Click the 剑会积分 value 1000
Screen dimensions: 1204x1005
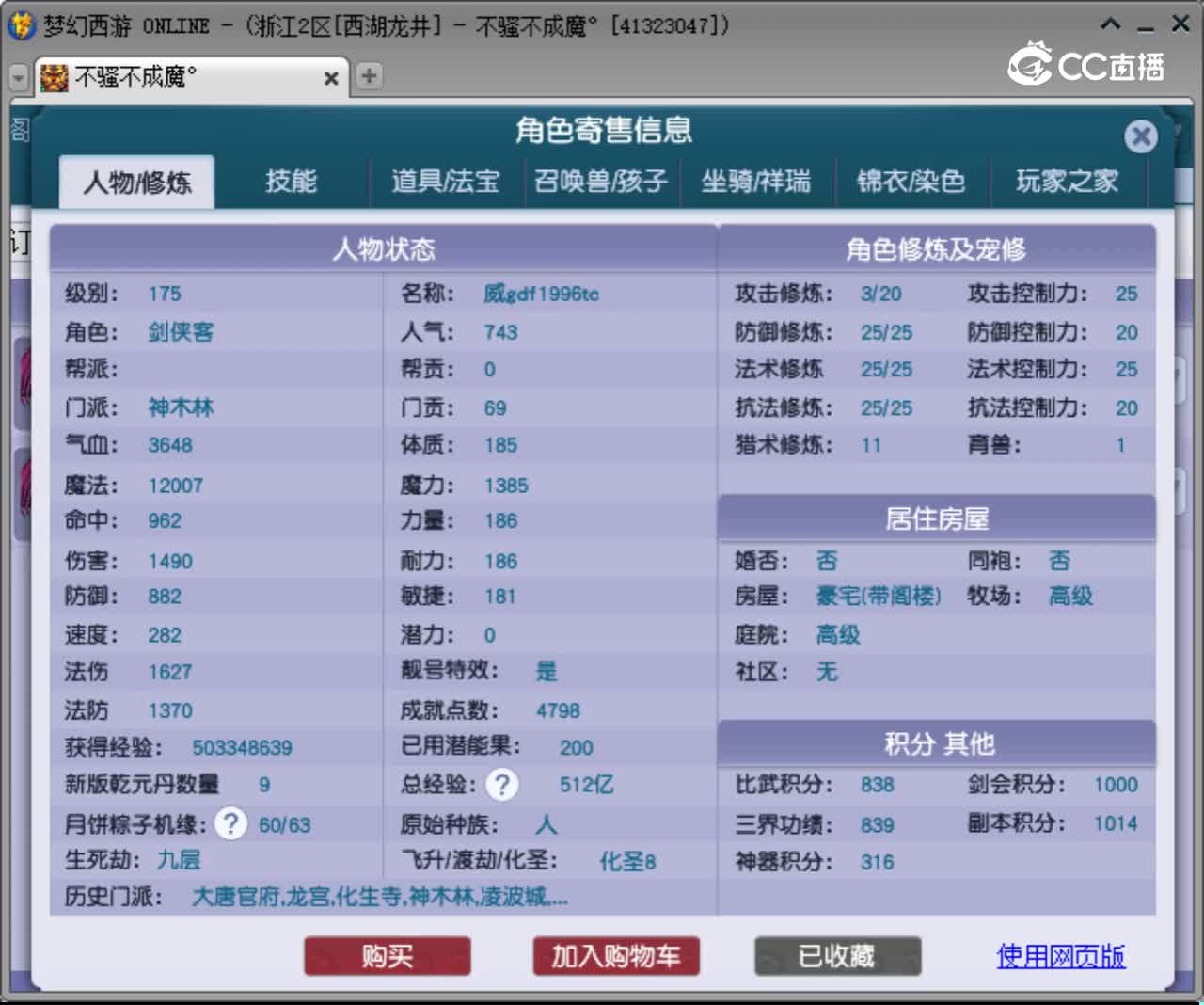point(1116,785)
